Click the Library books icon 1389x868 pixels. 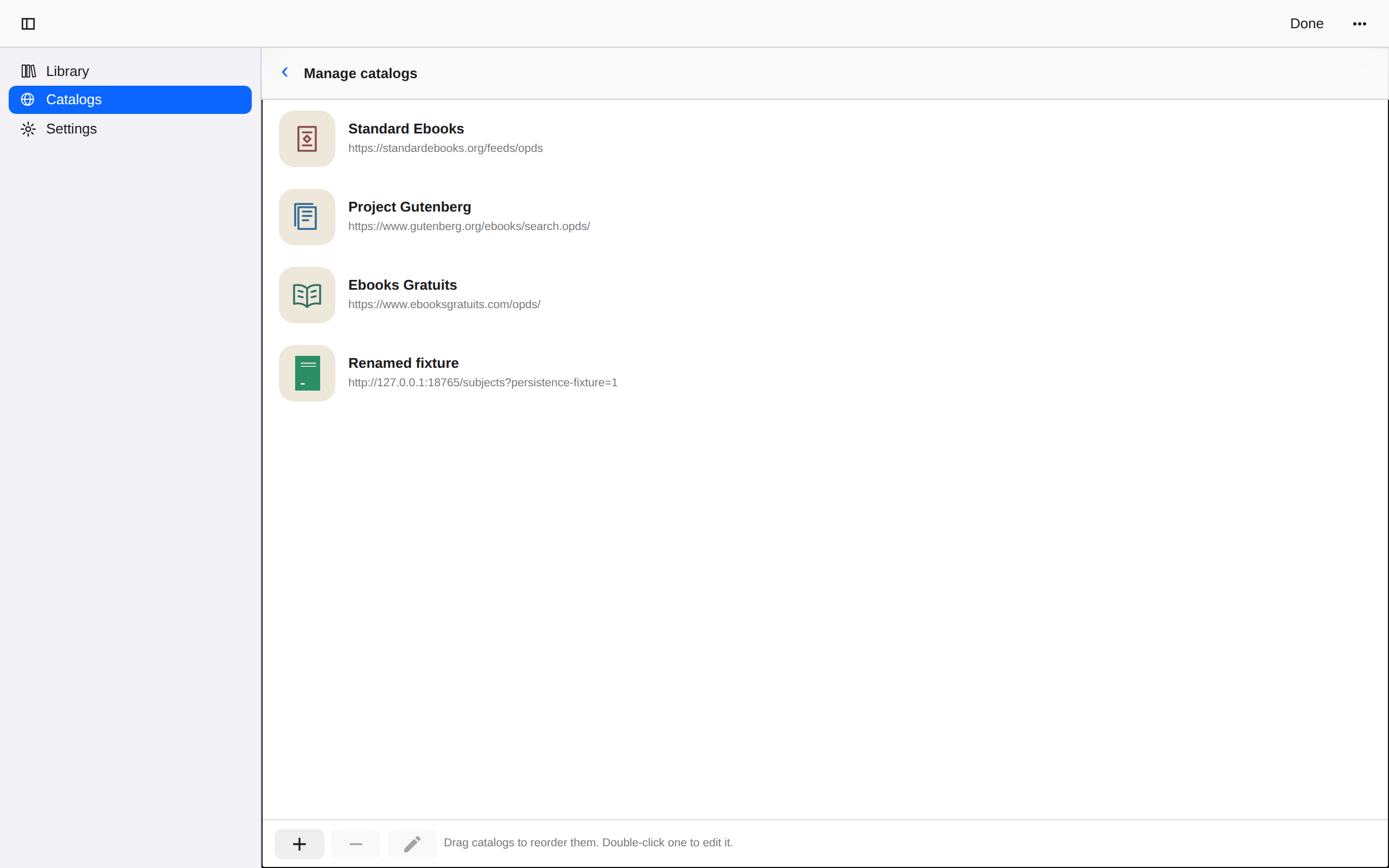pos(28,71)
